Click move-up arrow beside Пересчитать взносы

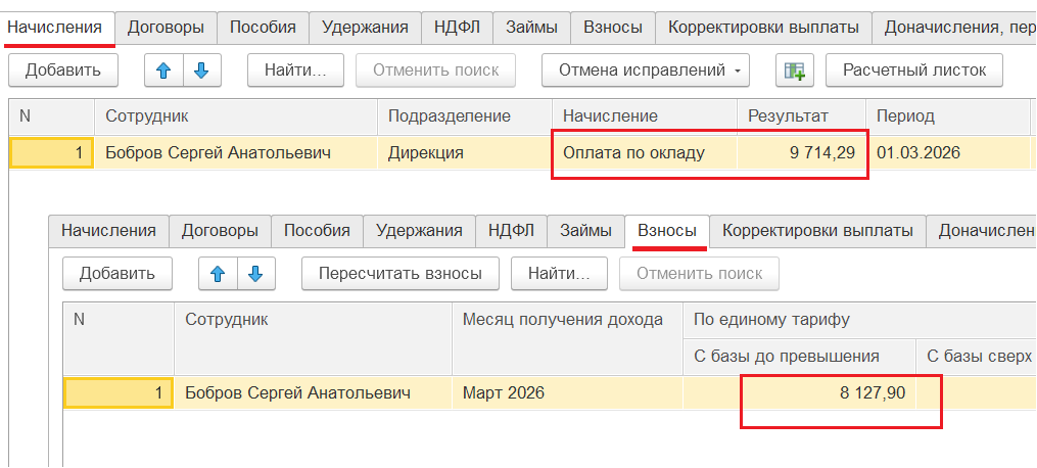tap(217, 273)
